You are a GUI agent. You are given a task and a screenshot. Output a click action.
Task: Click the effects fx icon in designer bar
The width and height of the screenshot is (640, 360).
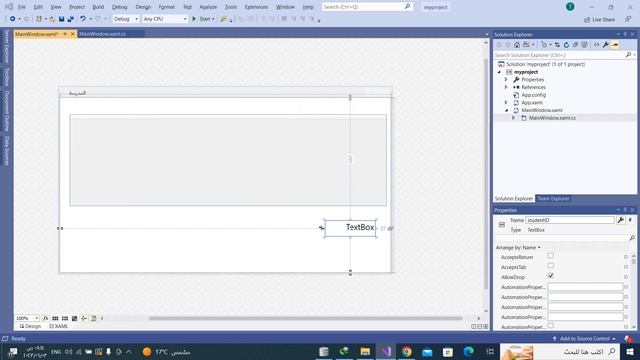pyautogui.click(x=46, y=318)
